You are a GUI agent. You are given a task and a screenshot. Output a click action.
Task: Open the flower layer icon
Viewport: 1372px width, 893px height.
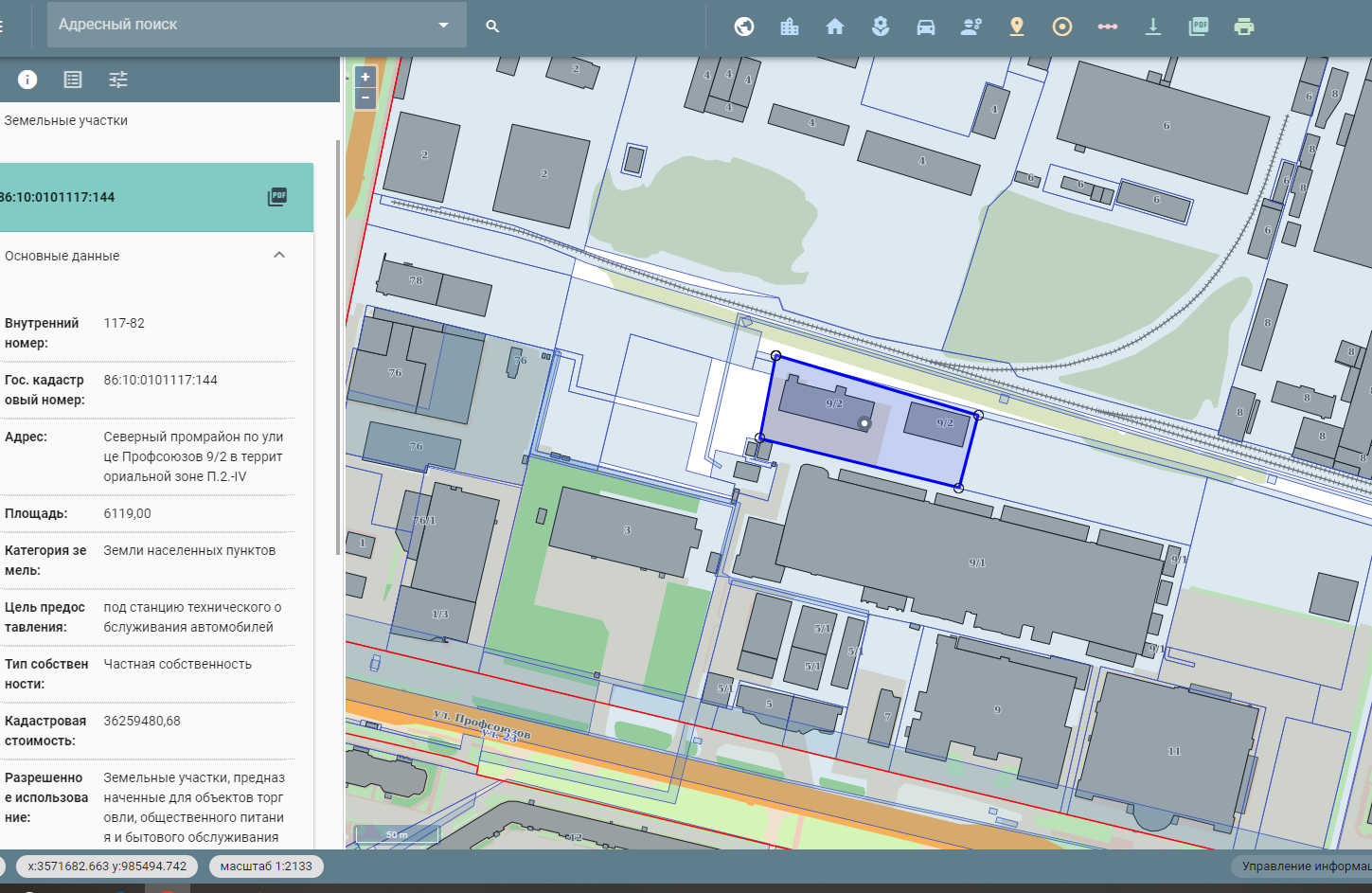pyautogui.click(x=881, y=27)
